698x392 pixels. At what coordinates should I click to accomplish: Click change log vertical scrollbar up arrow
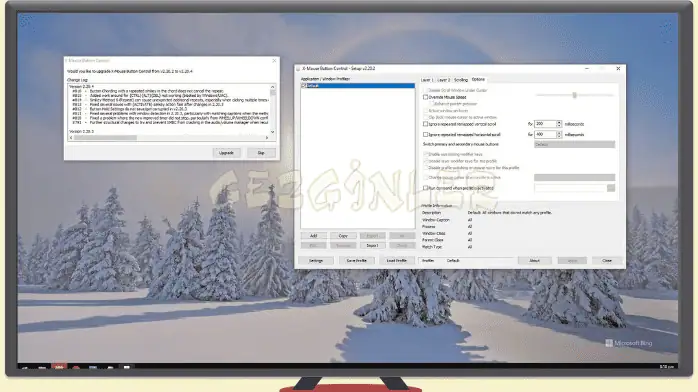pyautogui.click(x=272, y=87)
